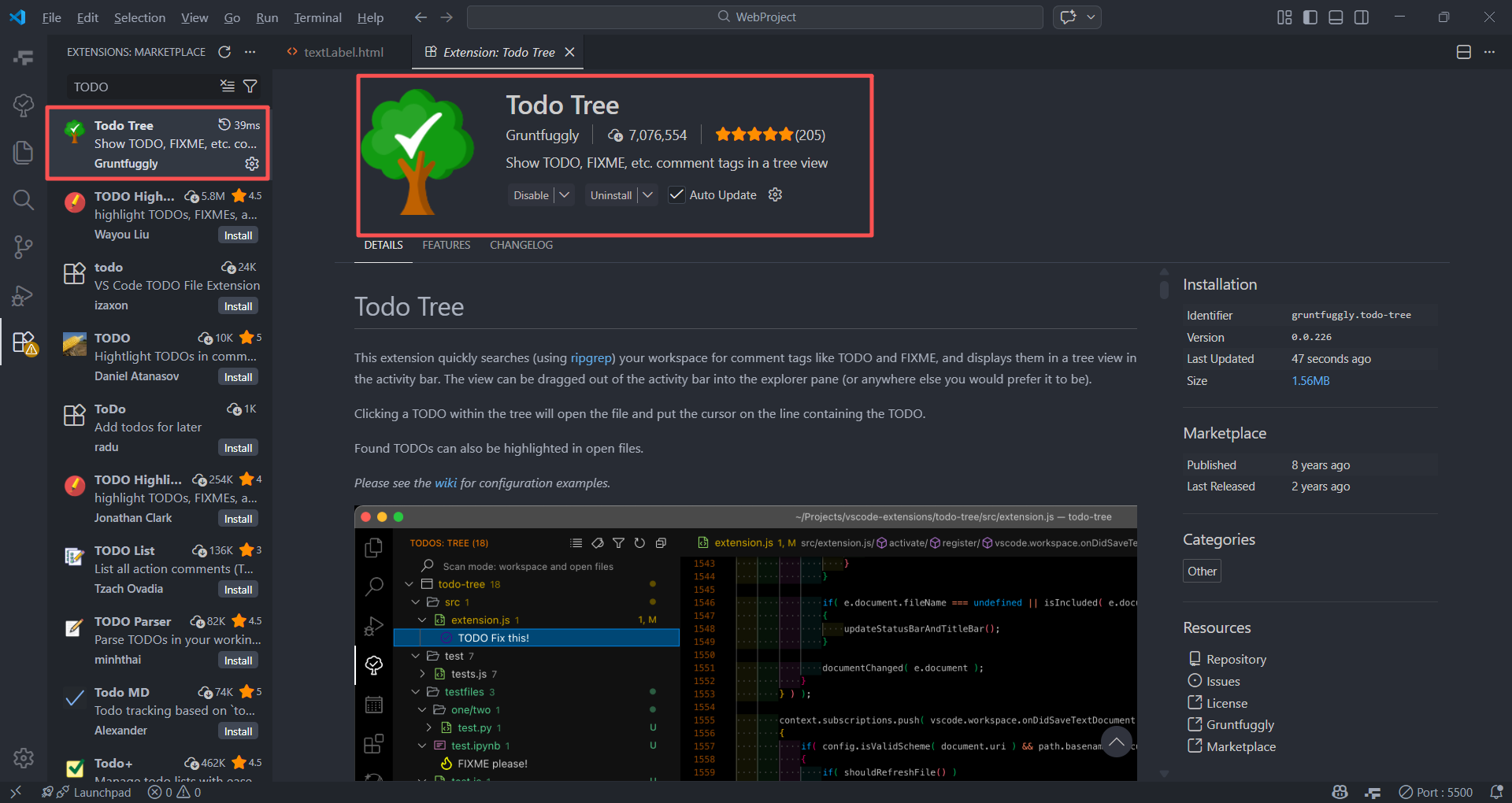Open Port : 5500 status bar item
Screen dimensions: 1512x803
(1436, 792)
